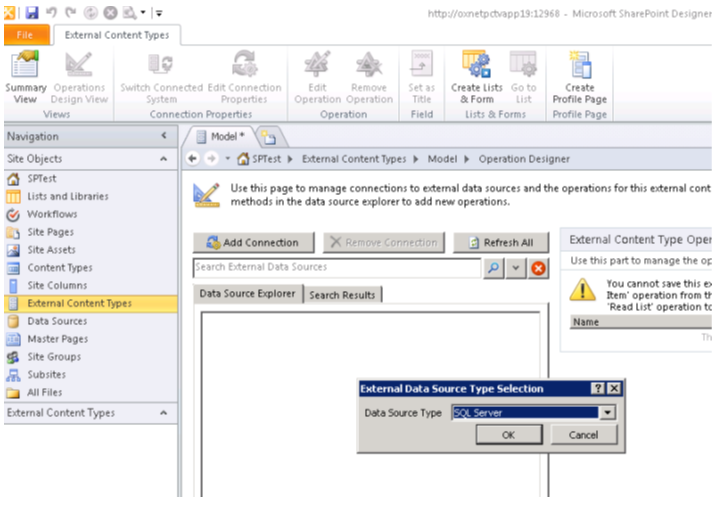723x507 pixels.
Task: Click the Redo icon in title bar
Action: click(x=71, y=12)
